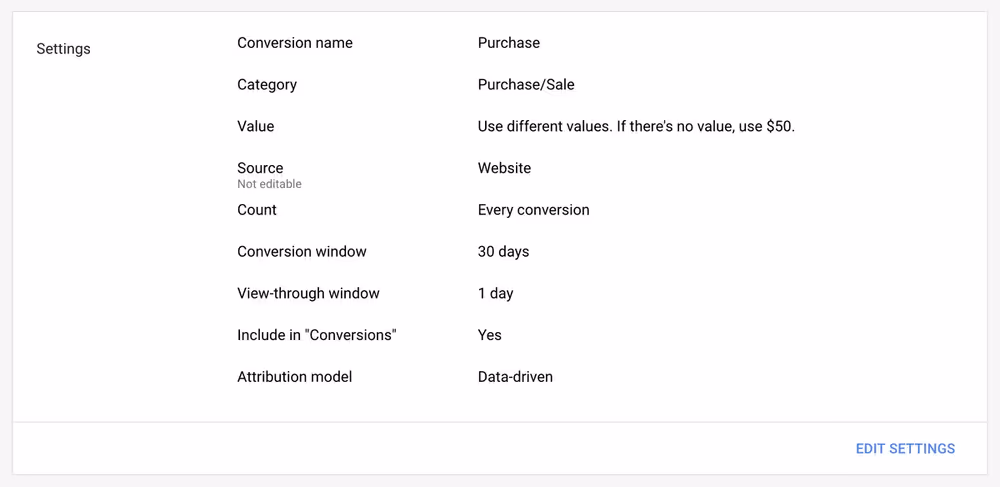The width and height of the screenshot is (1000, 487).
Task: Select the Source label
Action: 260,168
